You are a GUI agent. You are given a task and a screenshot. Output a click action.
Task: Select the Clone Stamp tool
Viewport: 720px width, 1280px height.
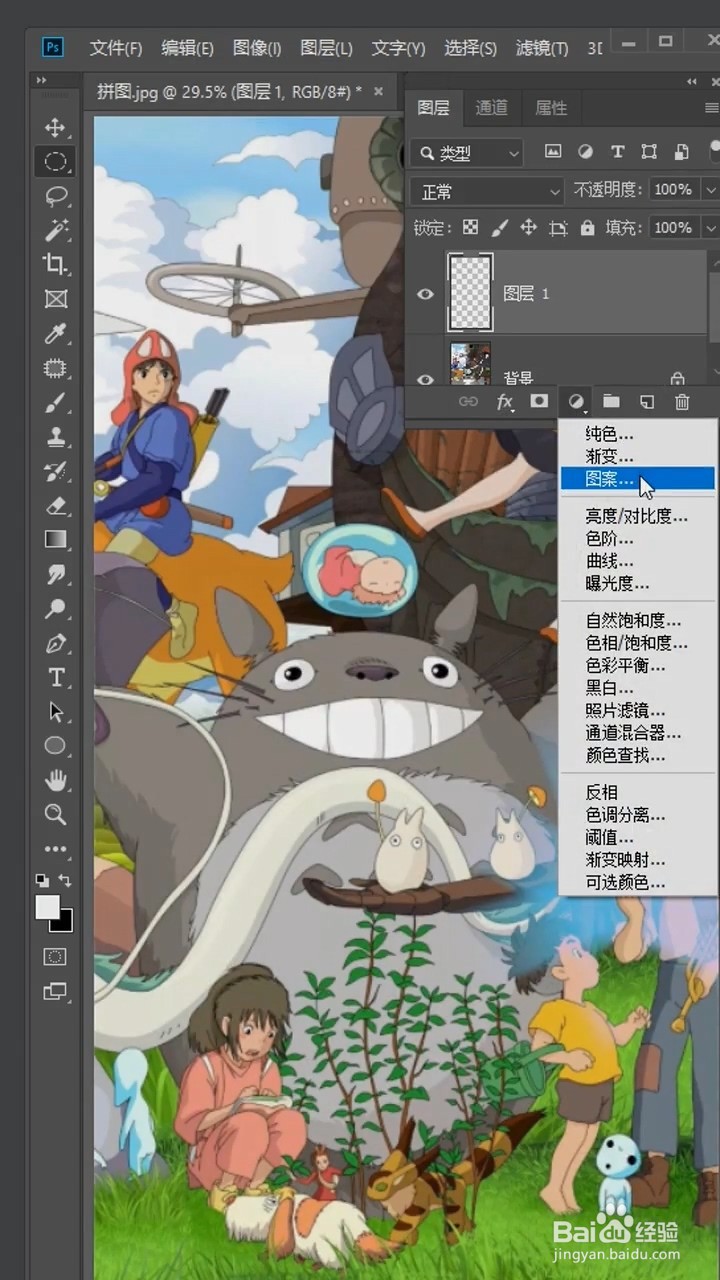(x=55, y=437)
